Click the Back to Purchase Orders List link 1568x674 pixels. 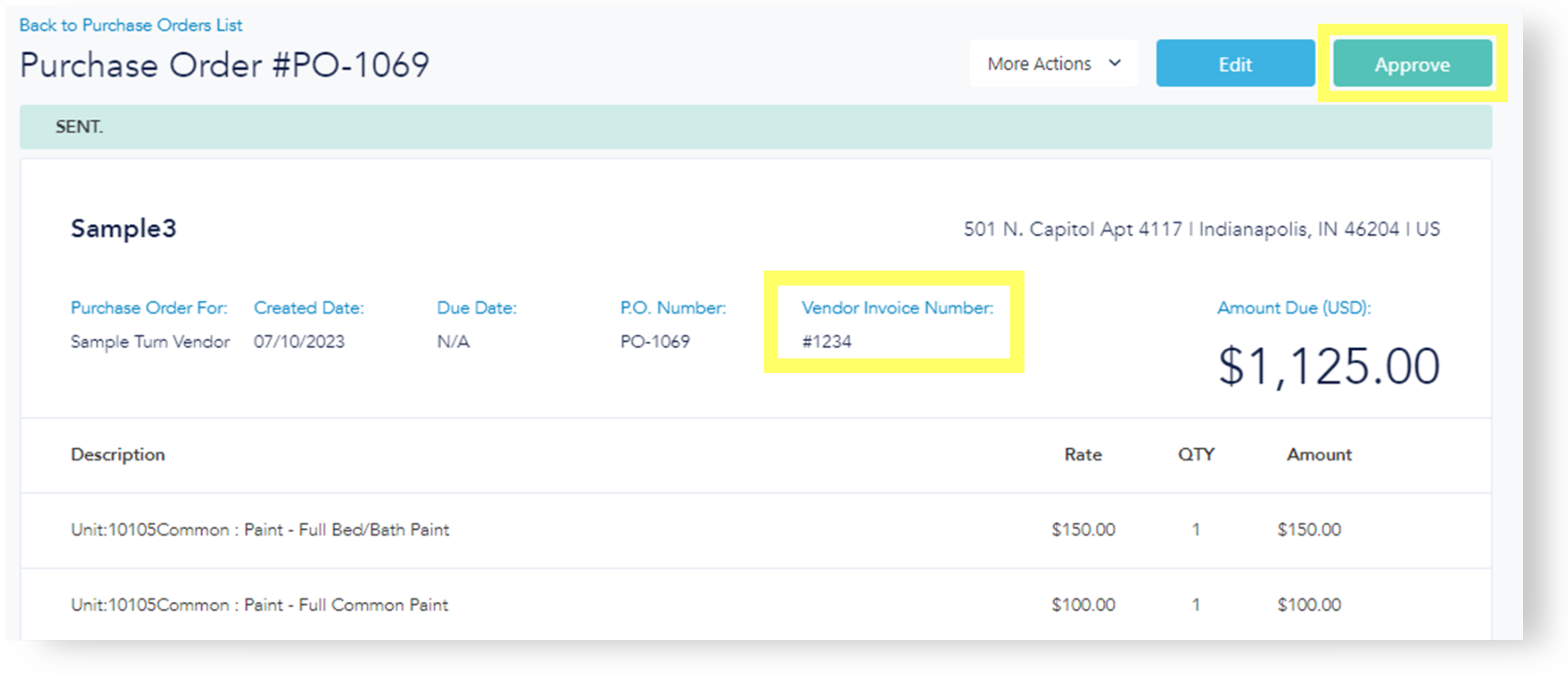pyautogui.click(x=131, y=25)
